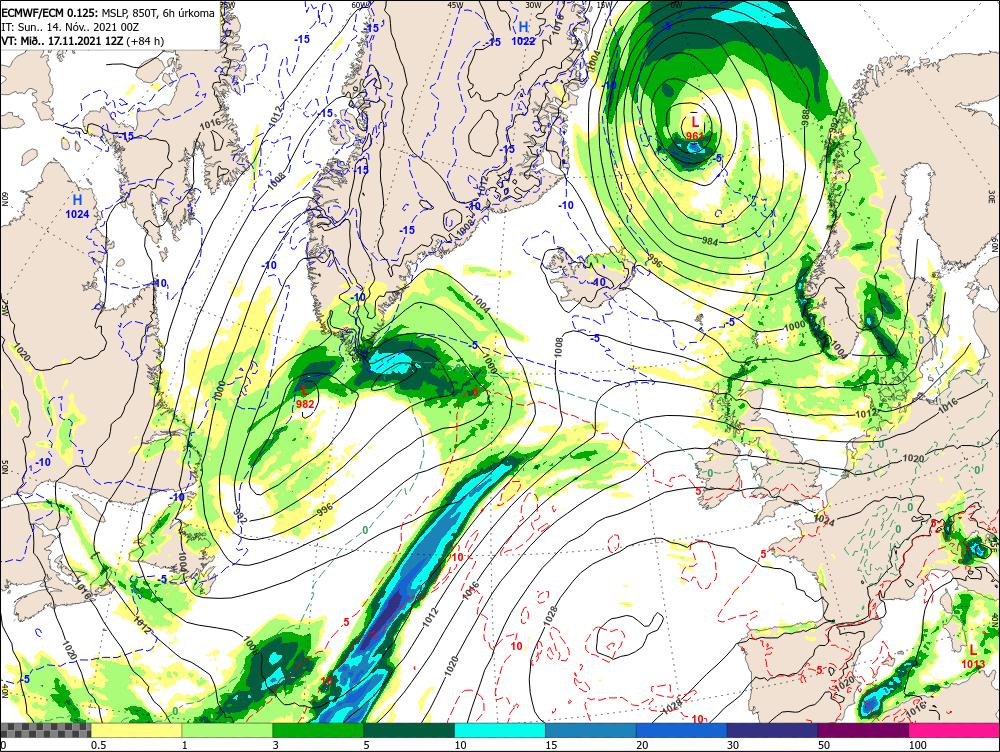The width and height of the screenshot is (1000, 752).
Task: Pick the dark green 5–10 legend swatch
Action: click(409, 730)
